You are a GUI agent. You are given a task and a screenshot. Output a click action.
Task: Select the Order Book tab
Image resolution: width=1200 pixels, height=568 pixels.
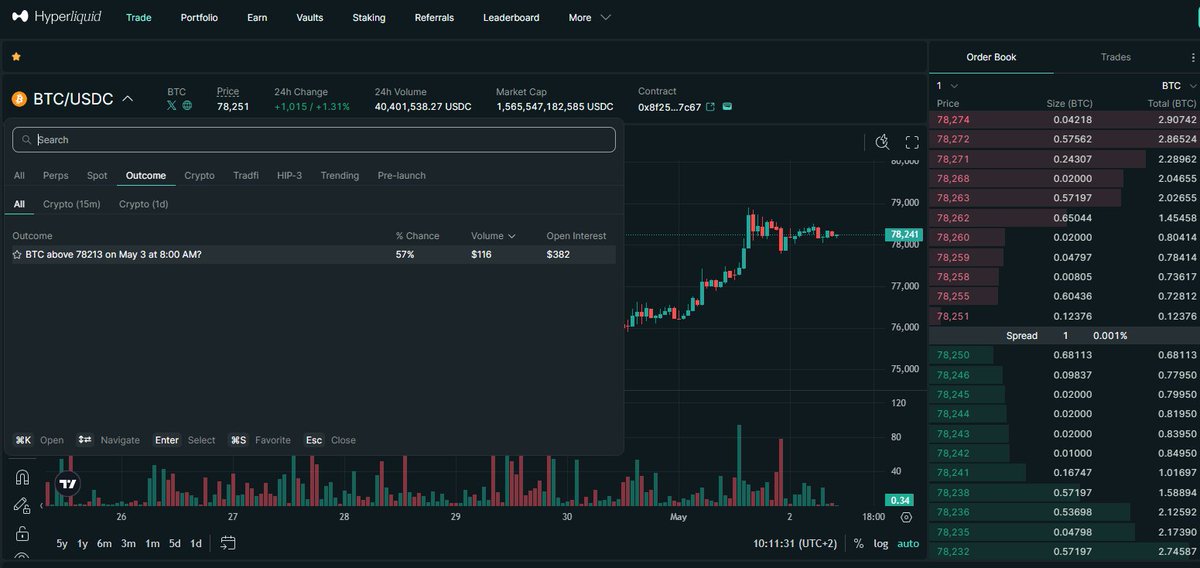(991, 57)
